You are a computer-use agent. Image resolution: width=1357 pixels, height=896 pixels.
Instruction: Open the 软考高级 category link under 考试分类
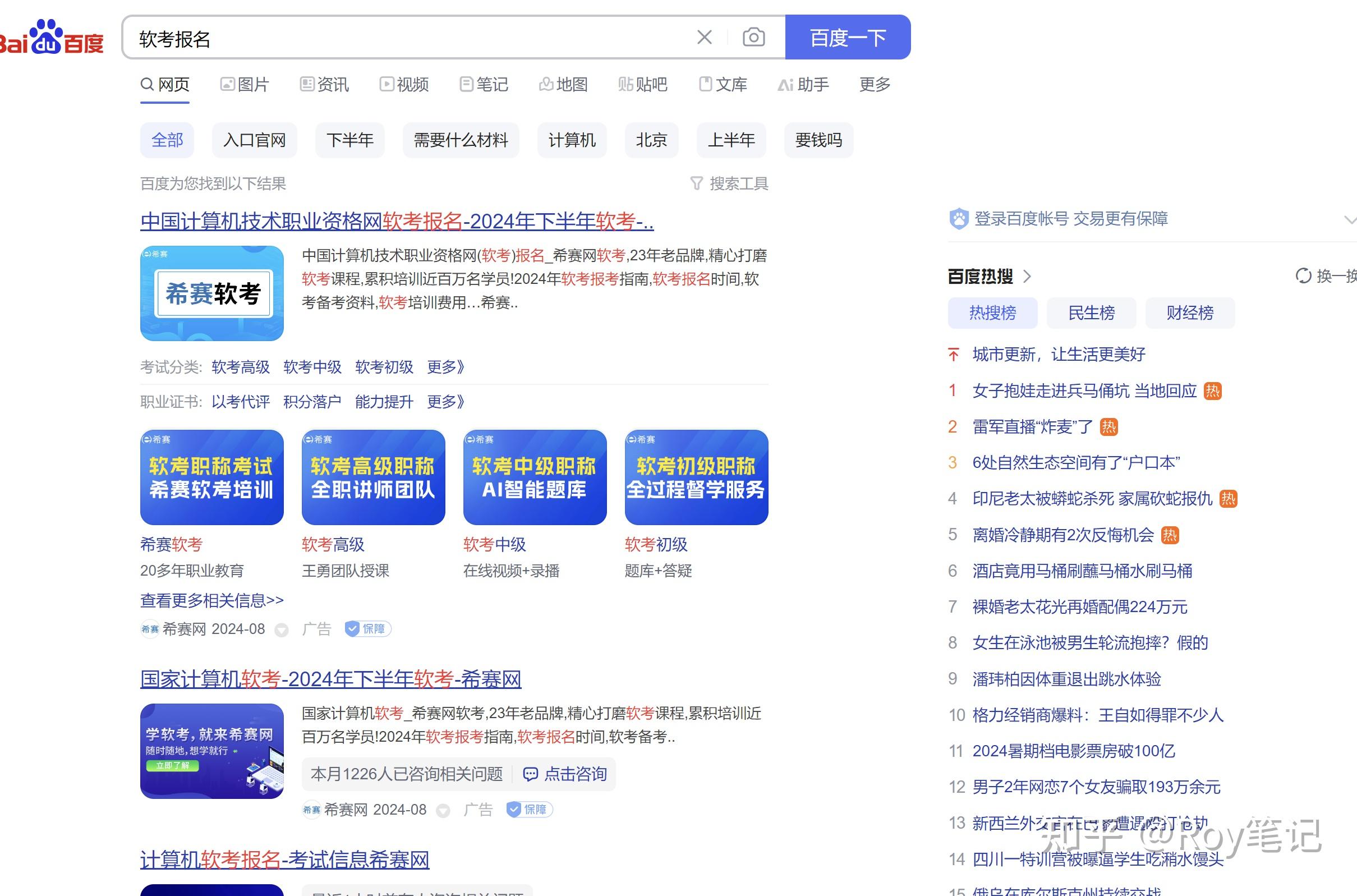(241, 367)
